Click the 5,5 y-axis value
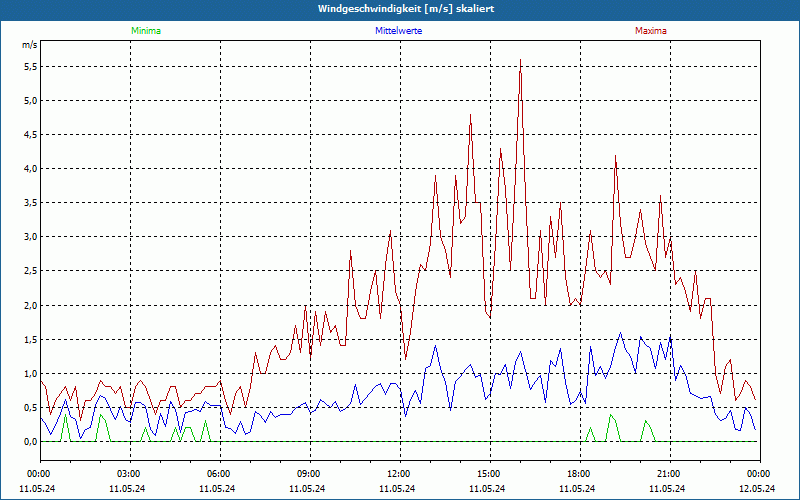The height and width of the screenshot is (500, 800). click(x=31, y=67)
